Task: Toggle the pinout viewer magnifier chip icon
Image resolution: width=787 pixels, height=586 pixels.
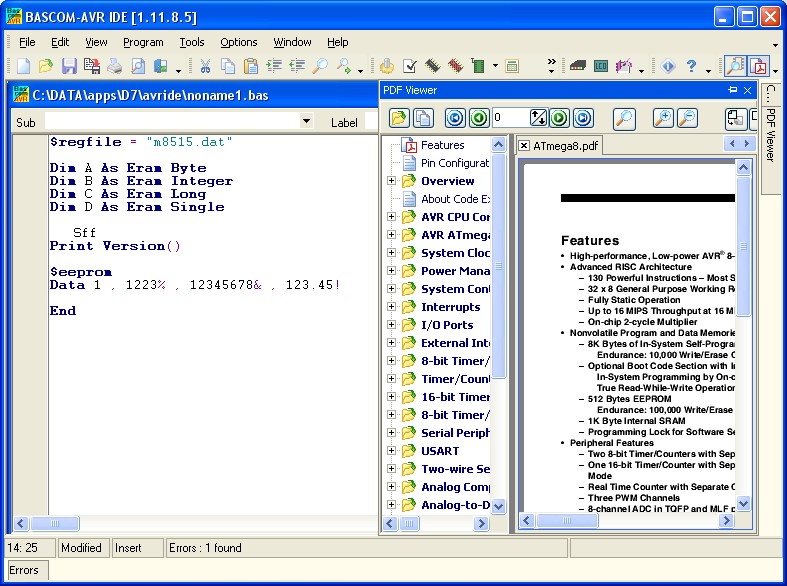Action: point(735,66)
